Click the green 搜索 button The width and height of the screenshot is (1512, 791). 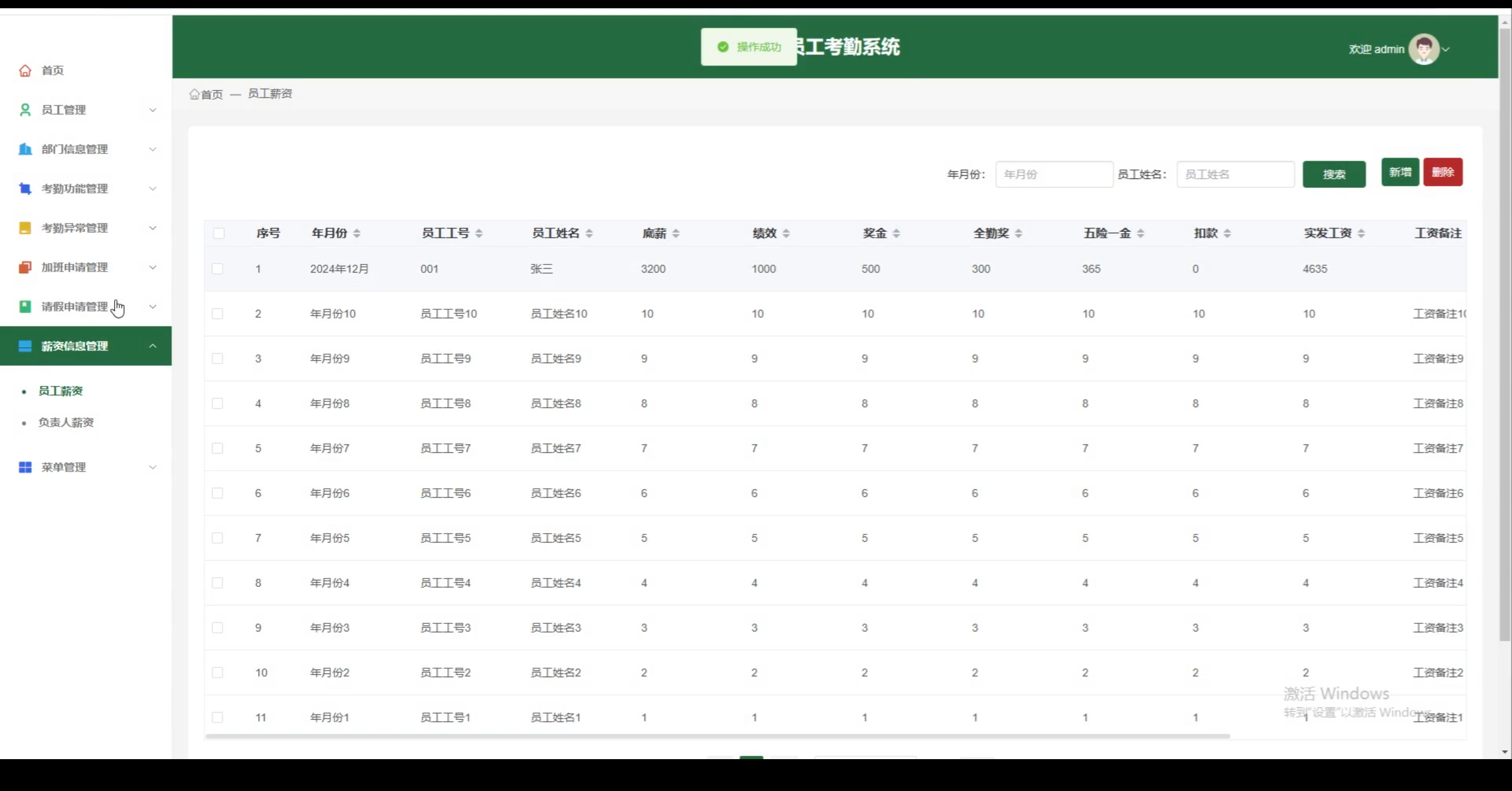1334,175
